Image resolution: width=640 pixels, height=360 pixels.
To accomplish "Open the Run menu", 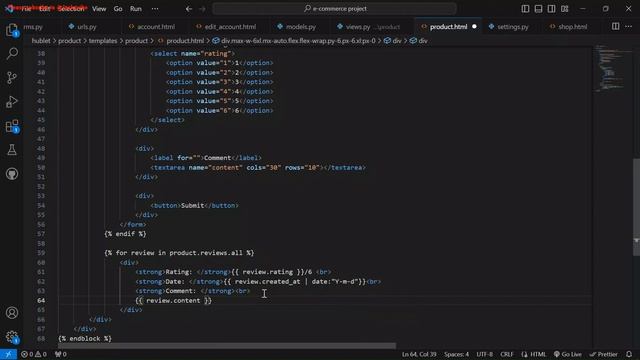I will tap(136, 9).
